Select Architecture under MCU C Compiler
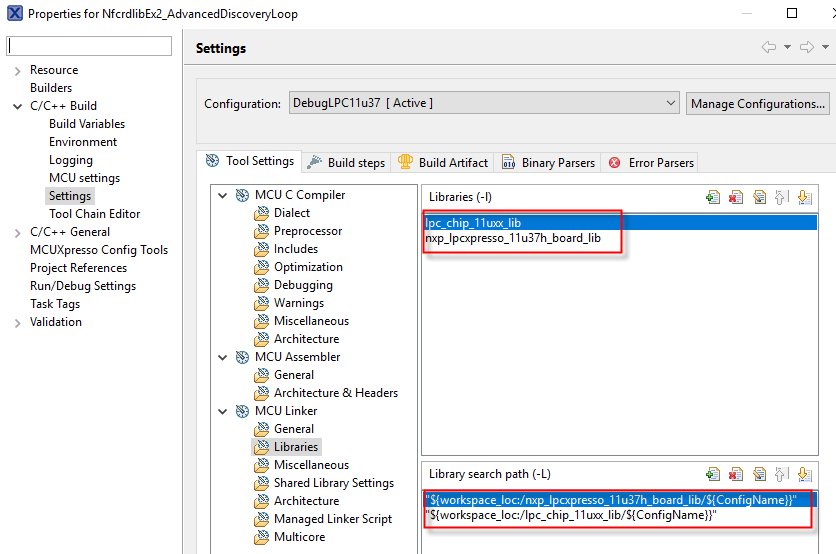 pyautogui.click(x=306, y=339)
